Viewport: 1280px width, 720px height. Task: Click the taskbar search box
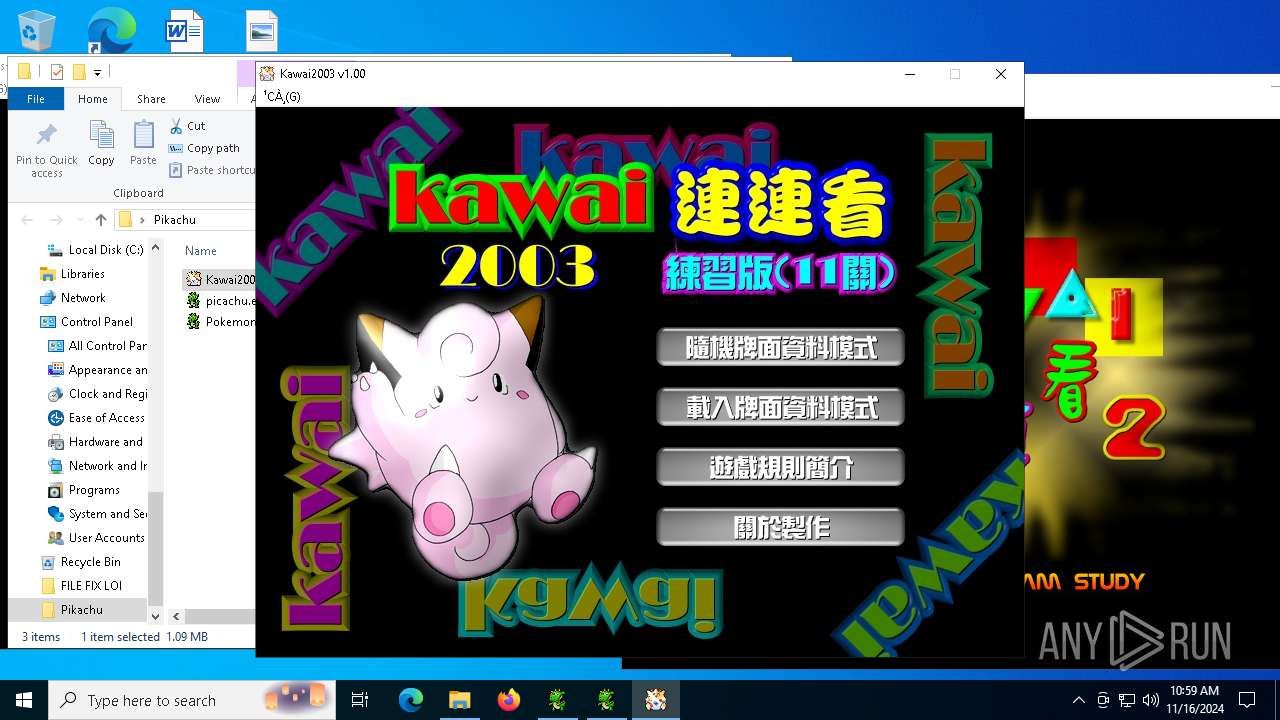[x=193, y=700]
